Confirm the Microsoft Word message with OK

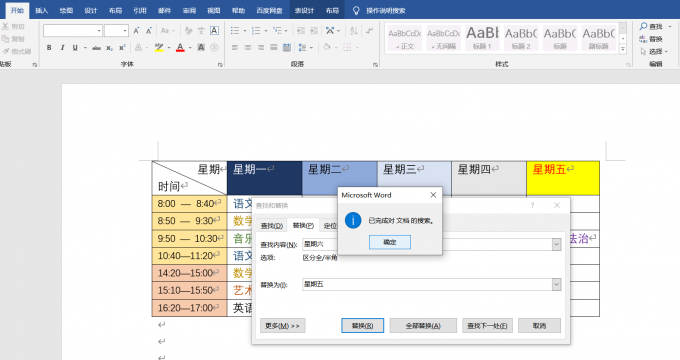pos(390,242)
